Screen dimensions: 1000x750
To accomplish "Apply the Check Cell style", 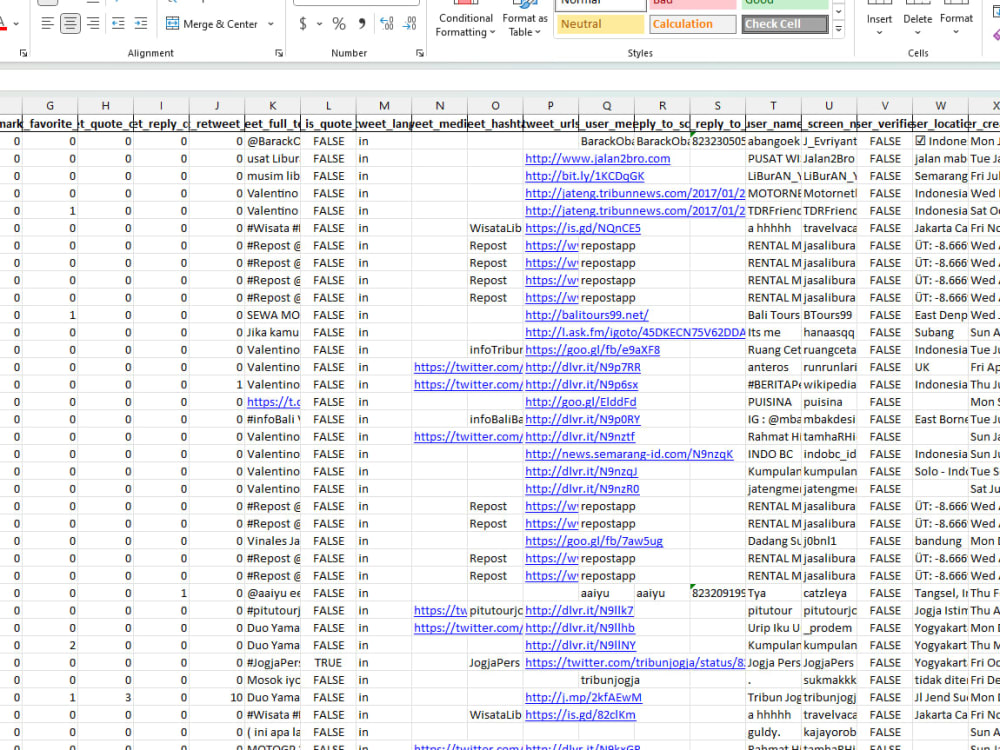I will pyautogui.click(x=785, y=24).
